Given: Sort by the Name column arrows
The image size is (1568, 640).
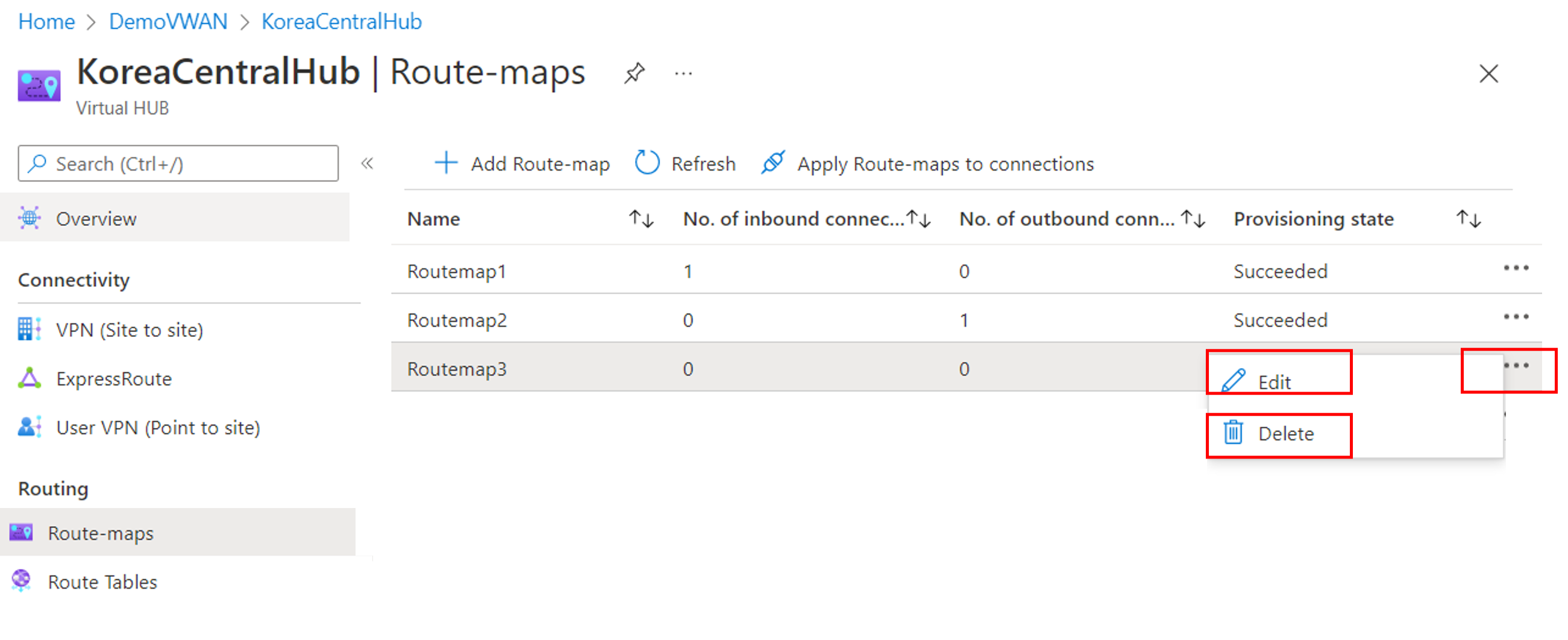Looking at the screenshot, I should point(641,219).
